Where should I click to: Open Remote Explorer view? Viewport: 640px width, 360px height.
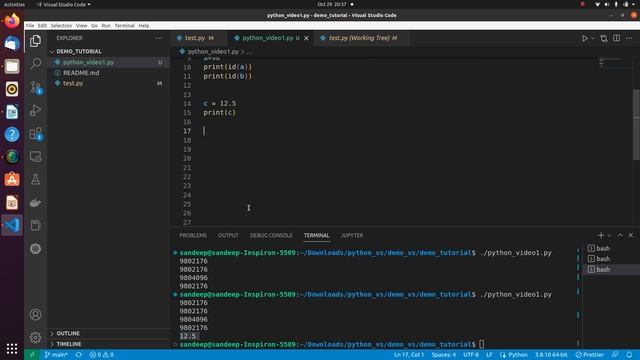tap(36, 157)
